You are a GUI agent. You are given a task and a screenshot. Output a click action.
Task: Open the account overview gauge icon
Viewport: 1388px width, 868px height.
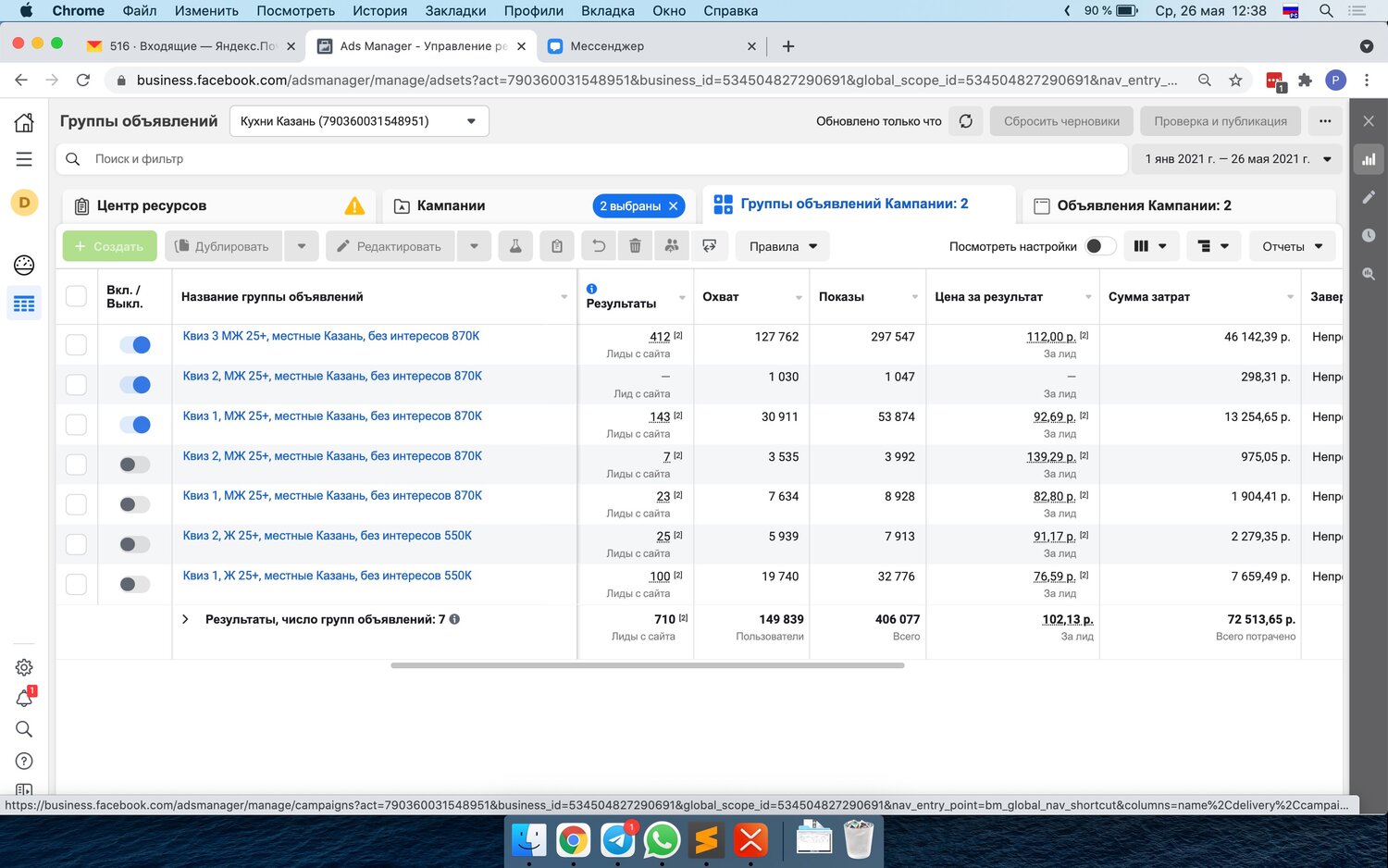(24, 266)
